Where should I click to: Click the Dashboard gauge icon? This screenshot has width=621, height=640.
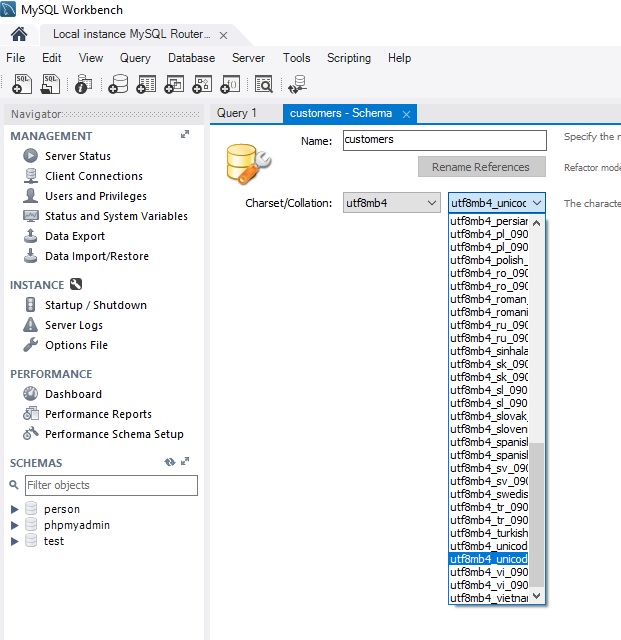(x=30, y=393)
